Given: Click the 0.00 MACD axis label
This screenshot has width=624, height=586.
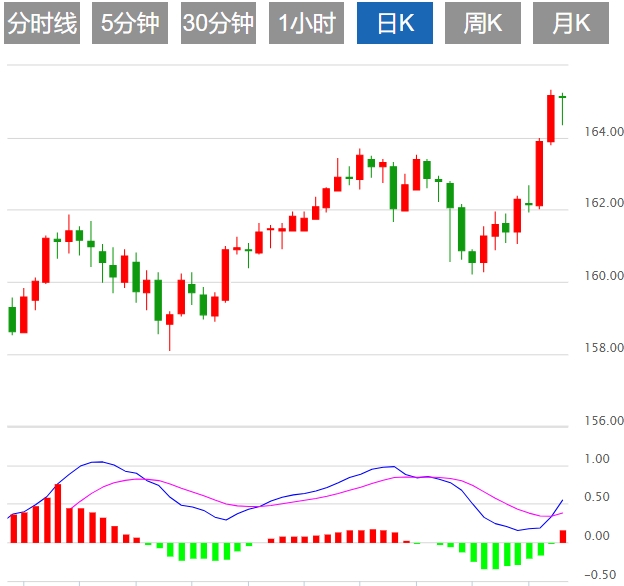Looking at the screenshot, I should point(597,536).
